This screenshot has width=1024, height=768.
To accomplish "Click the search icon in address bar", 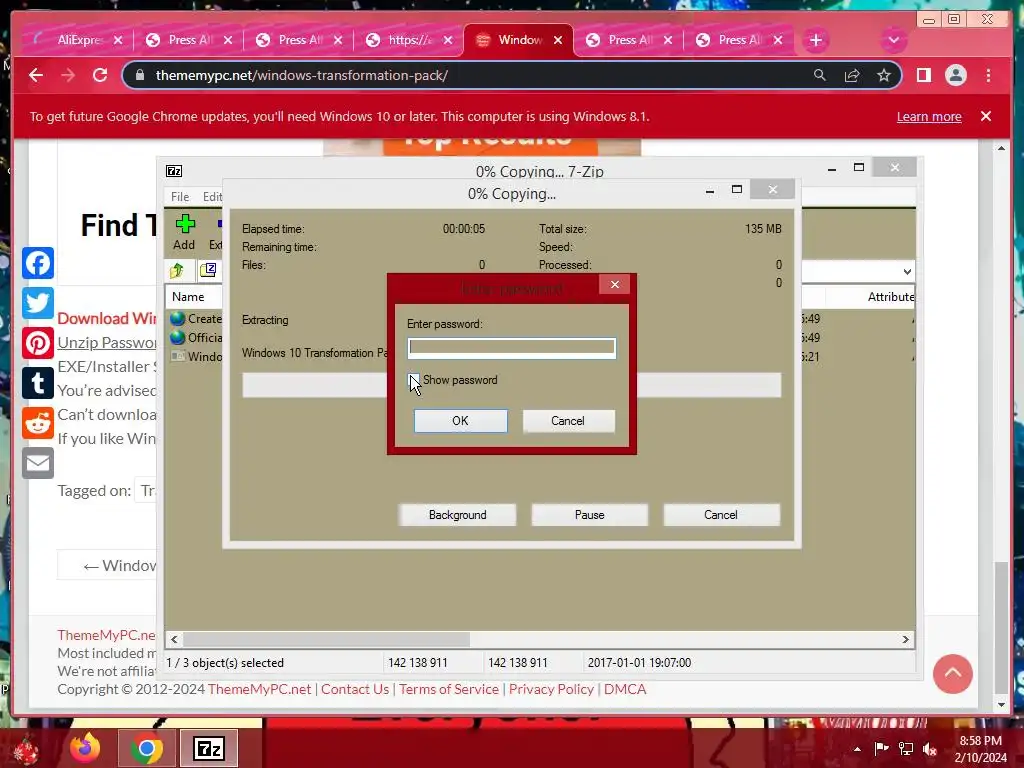I will click(x=820, y=76).
